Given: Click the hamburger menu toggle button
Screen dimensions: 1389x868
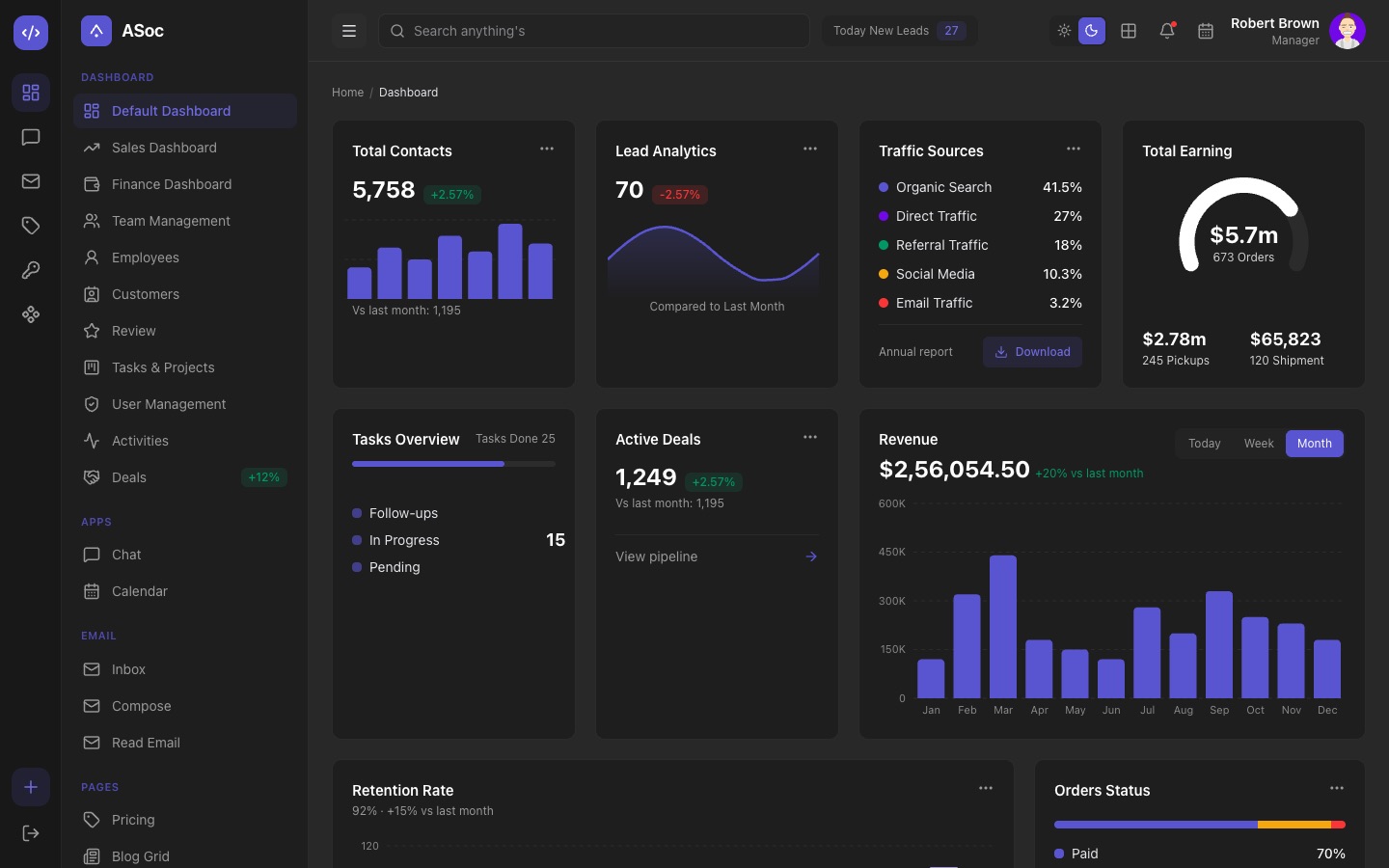Looking at the screenshot, I should pyautogui.click(x=349, y=31).
